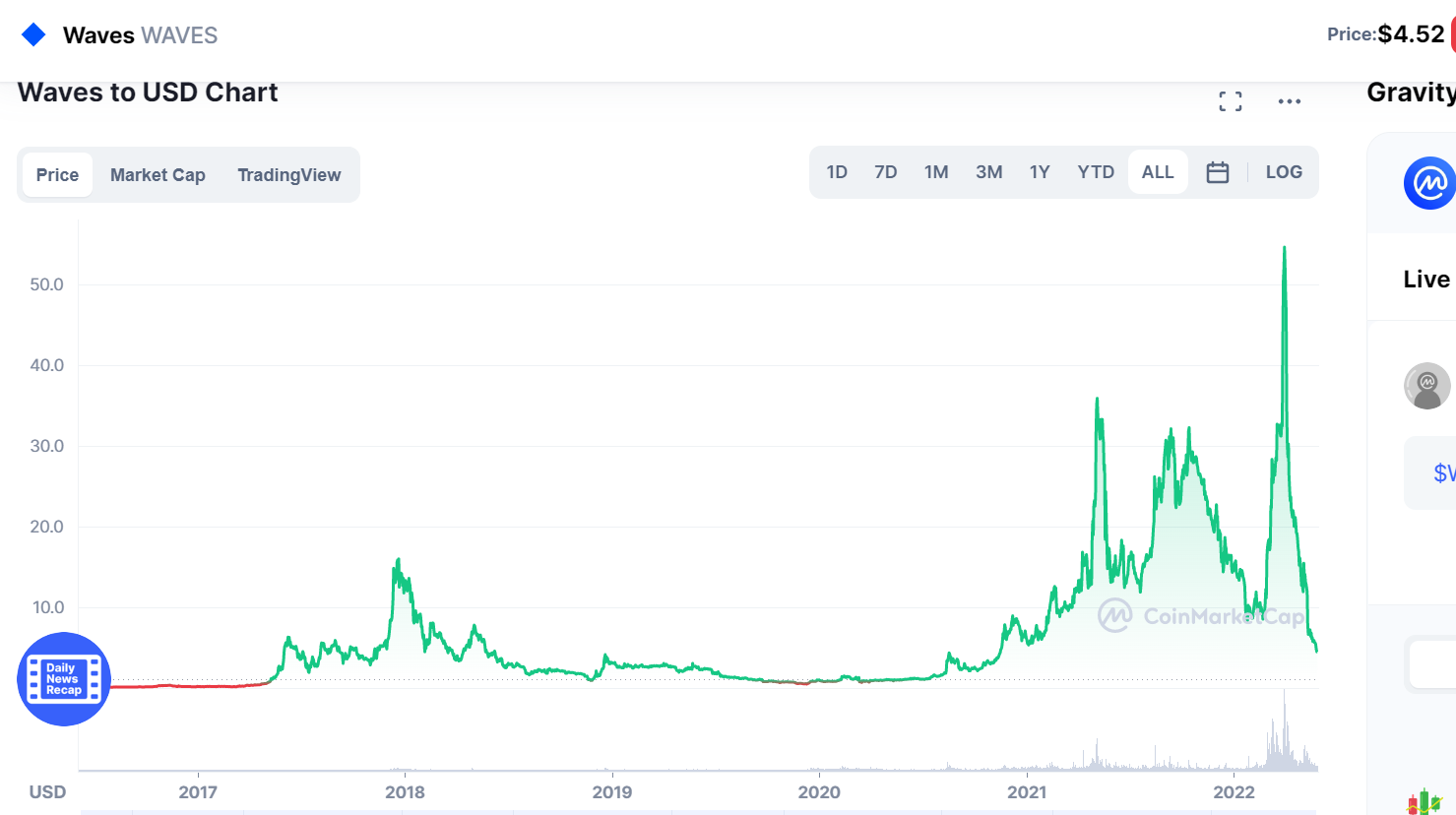
Task: Select the Price chart tab
Action: click(x=57, y=175)
